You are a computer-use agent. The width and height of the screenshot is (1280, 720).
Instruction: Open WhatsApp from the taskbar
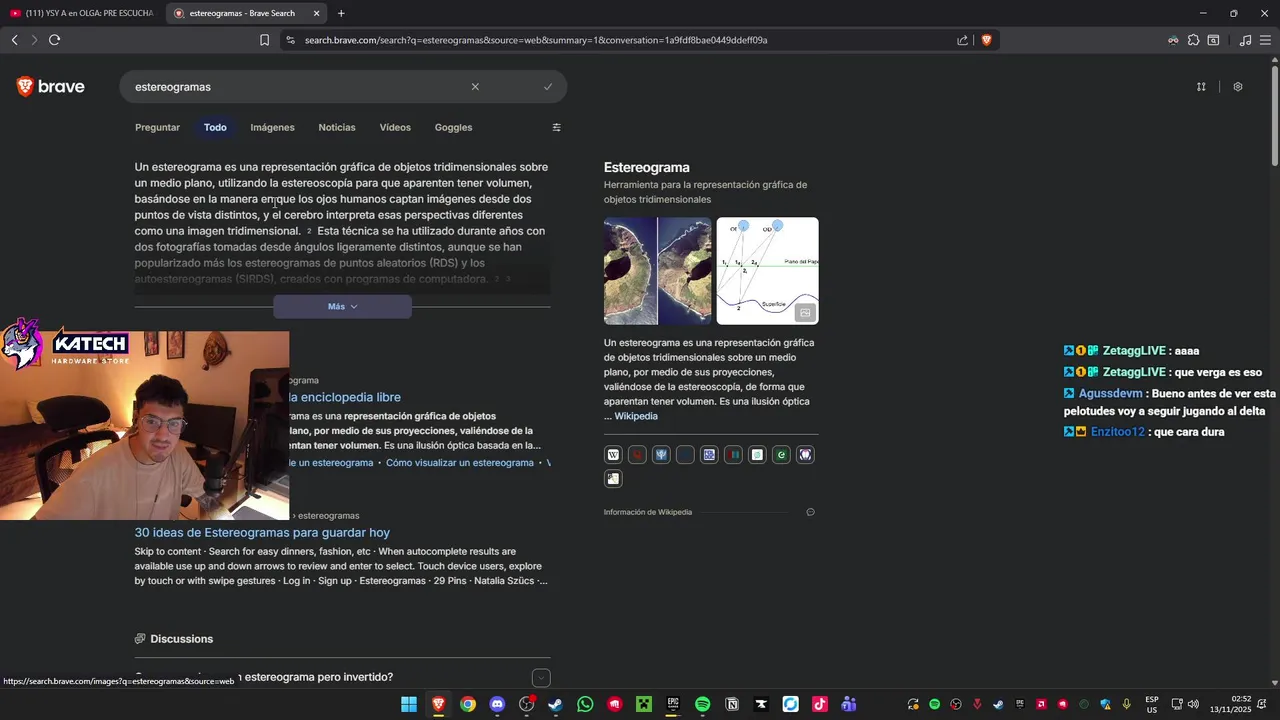point(585,704)
